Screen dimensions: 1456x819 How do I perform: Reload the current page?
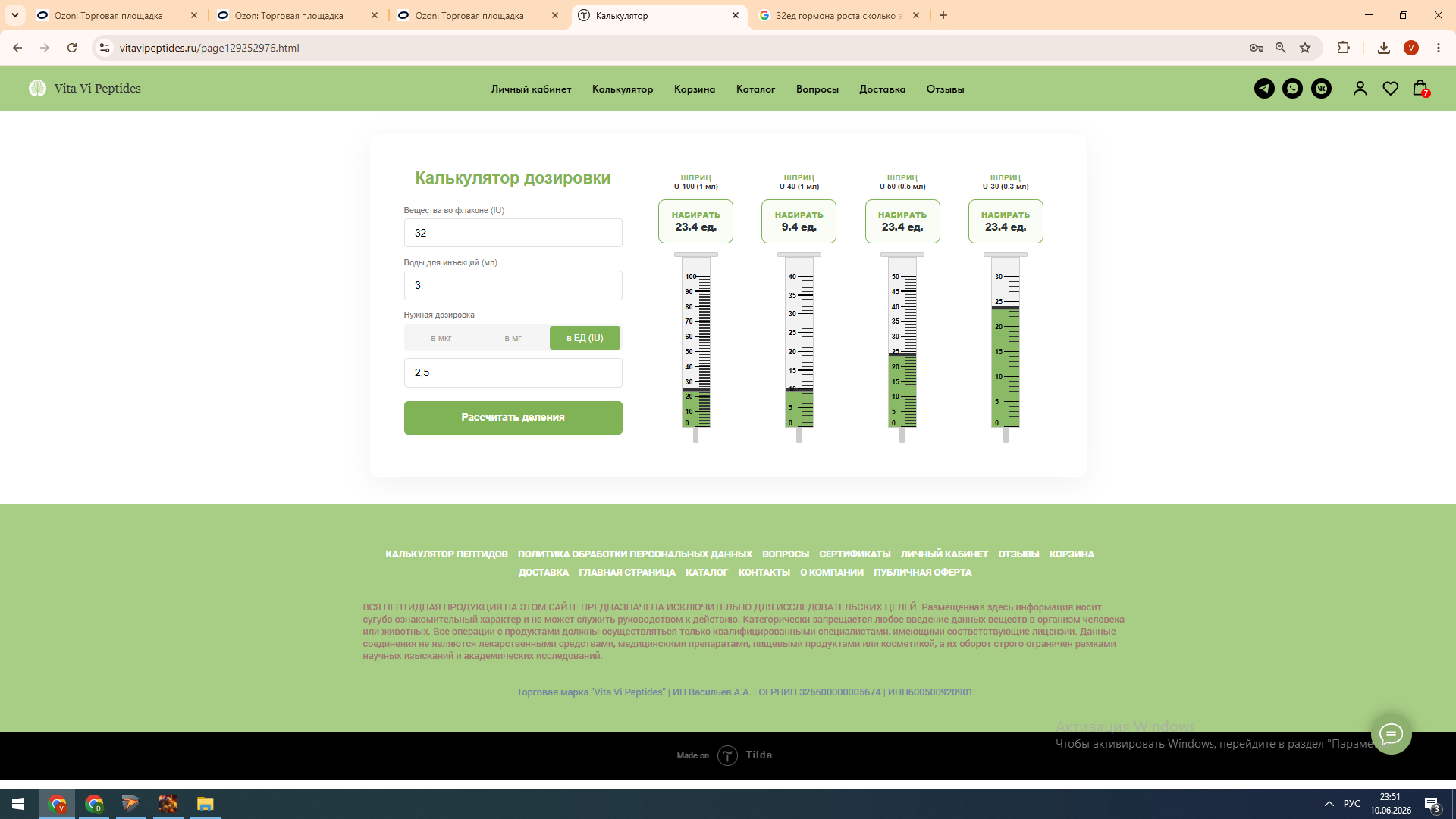click(72, 48)
